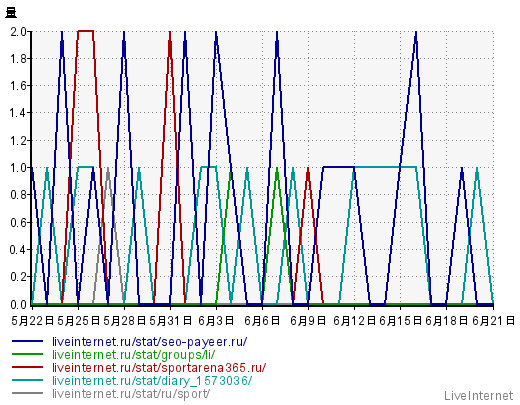Click the 6月15日 date label on axis
The height and width of the screenshot is (405, 520).
click(400, 321)
